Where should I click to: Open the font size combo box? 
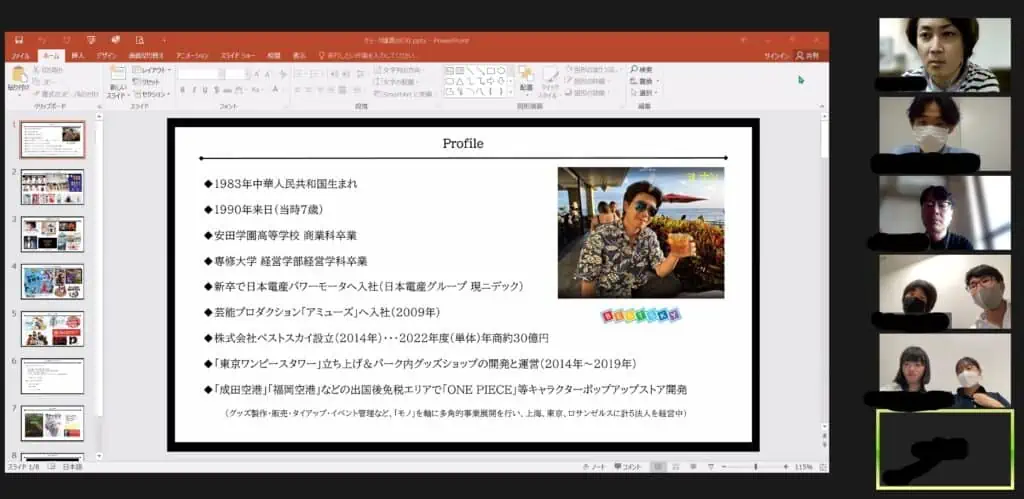[236, 74]
